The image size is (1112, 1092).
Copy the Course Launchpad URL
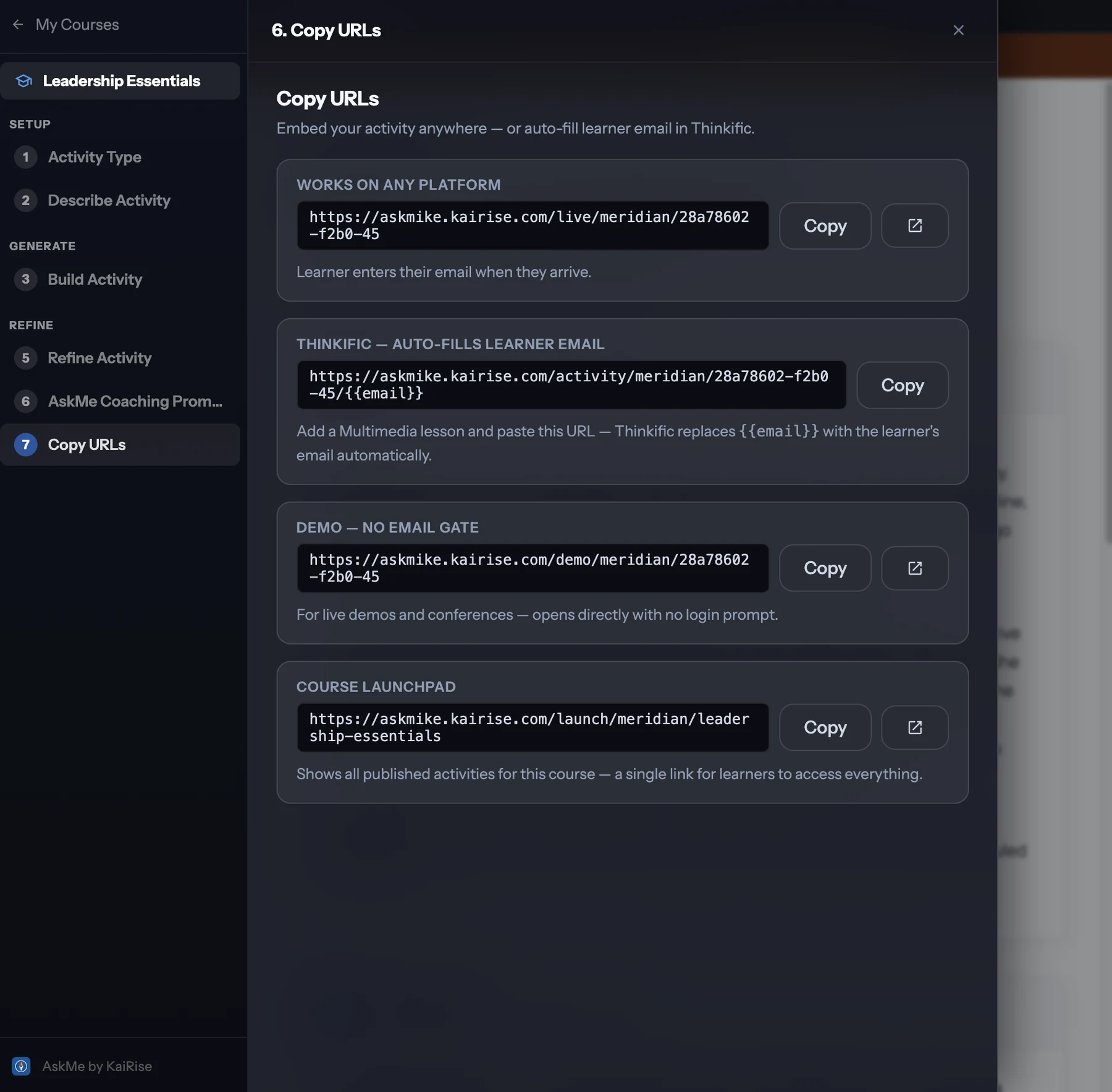coord(825,727)
